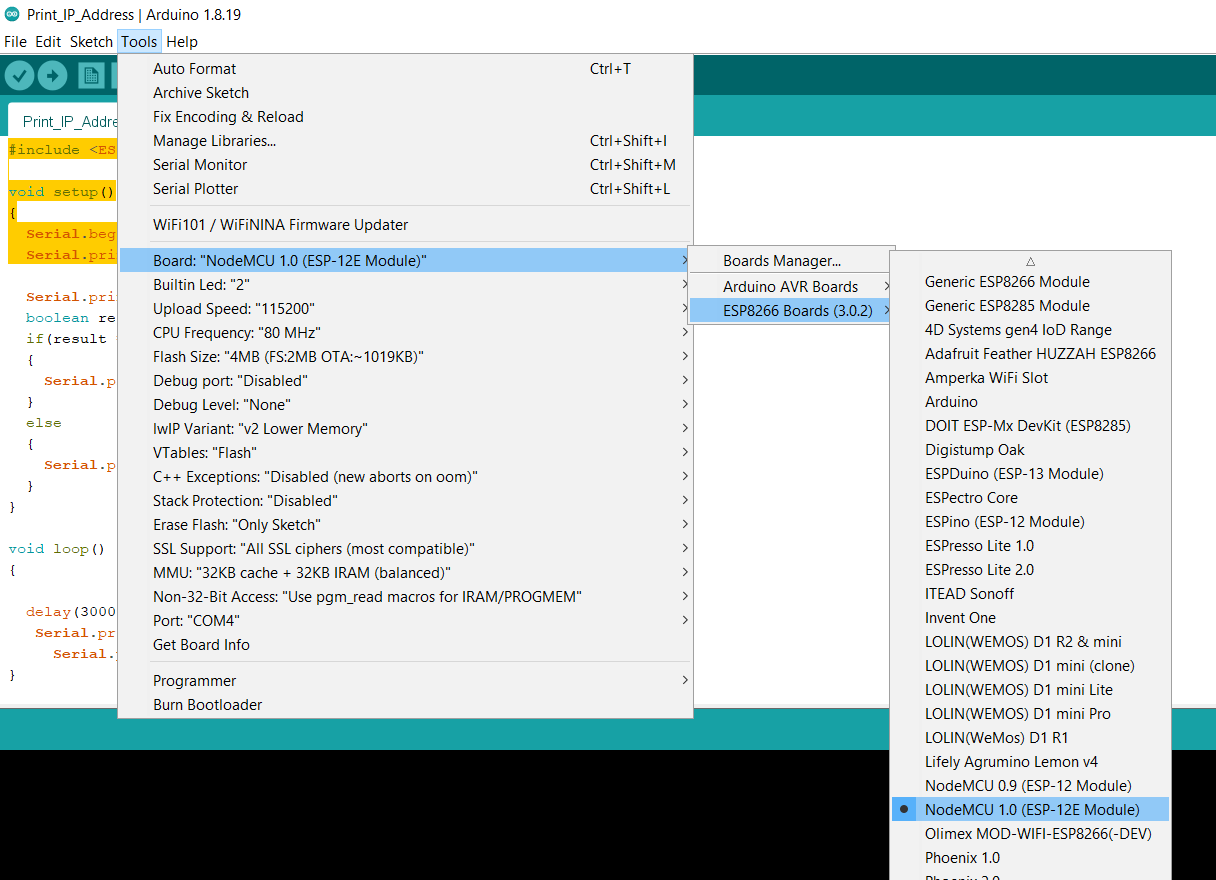Expand the Flash Size submenu
The image size is (1216, 880).
(x=405, y=357)
